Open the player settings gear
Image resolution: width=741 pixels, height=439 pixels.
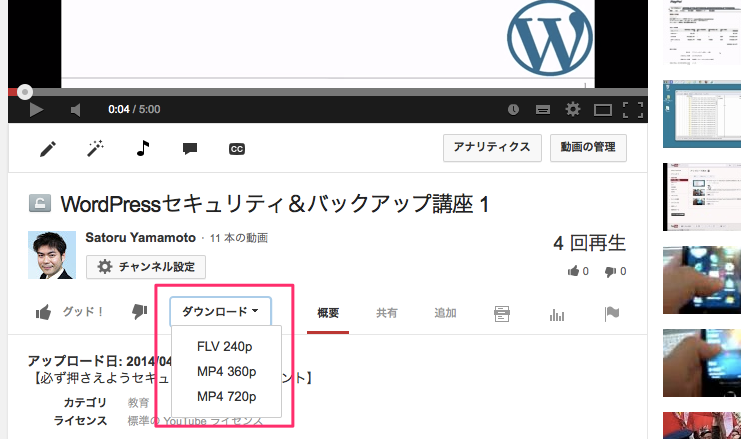(x=573, y=110)
